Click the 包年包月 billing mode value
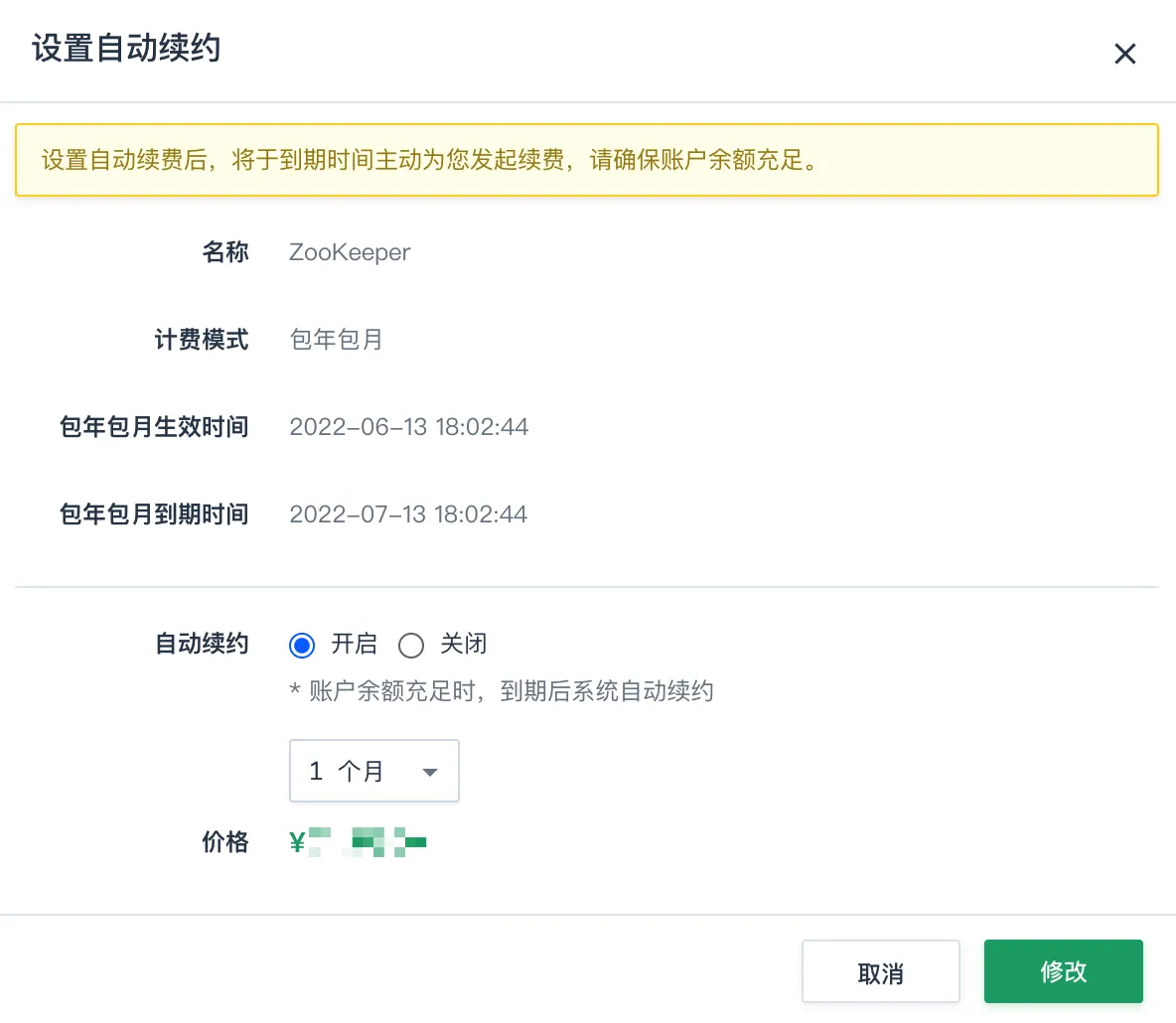Image resolution: width=1176 pixels, height=1023 pixels. pos(336,339)
